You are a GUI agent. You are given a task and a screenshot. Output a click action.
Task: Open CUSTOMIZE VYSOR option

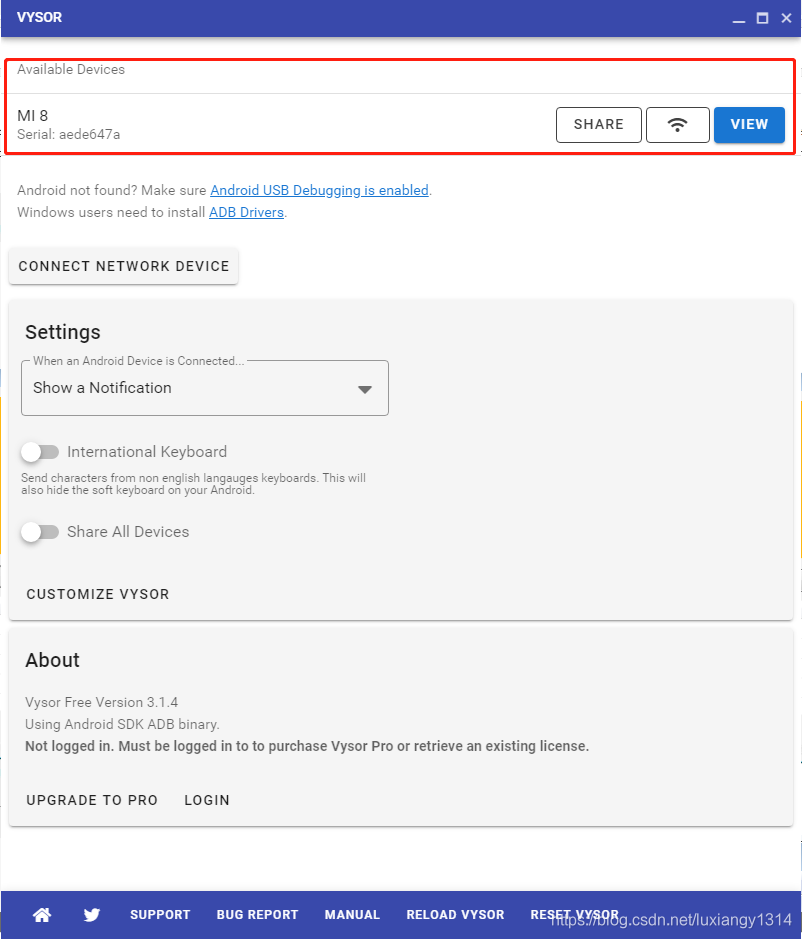click(98, 594)
